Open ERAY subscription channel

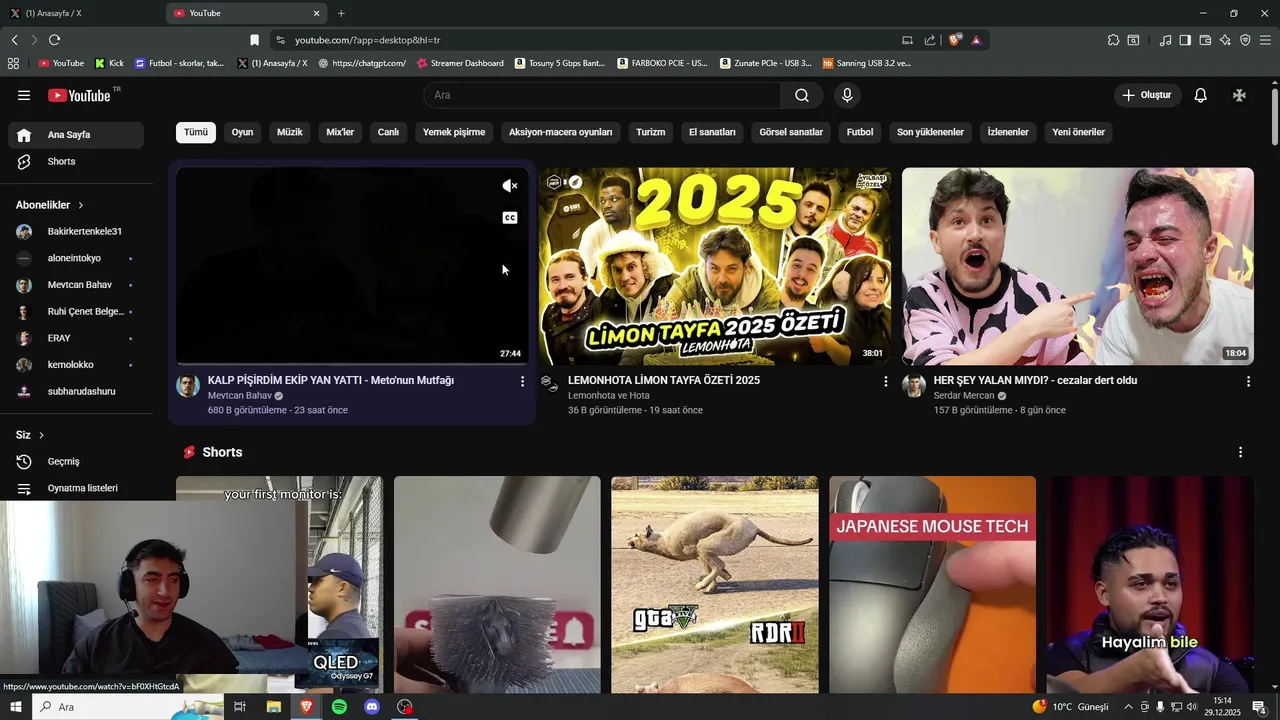point(76,338)
